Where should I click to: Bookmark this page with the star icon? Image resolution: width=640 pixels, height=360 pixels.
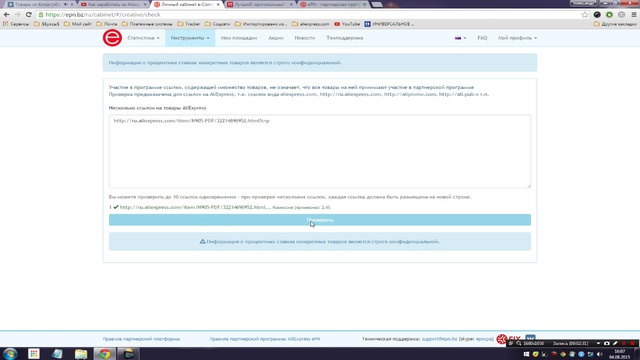coord(584,15)
